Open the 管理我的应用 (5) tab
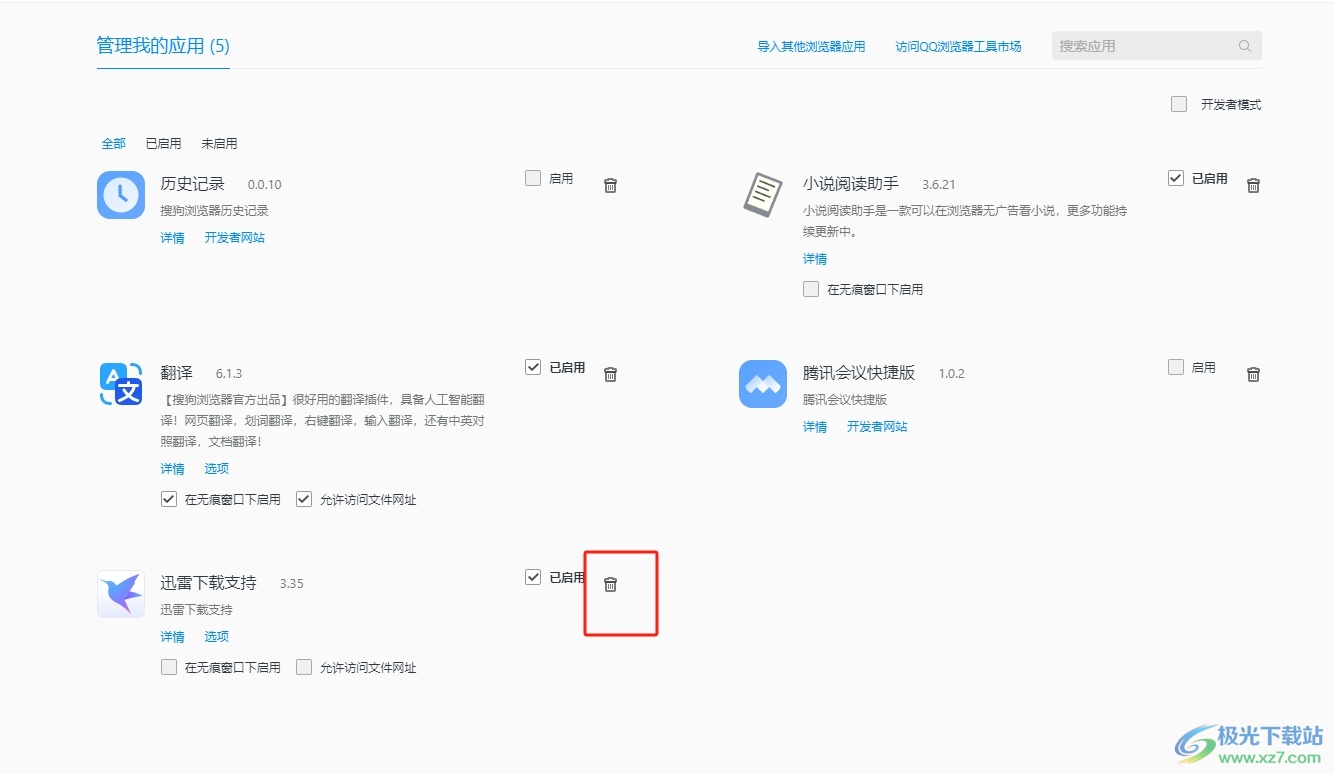The width and height of the screenshot is (1334, 774). [x=163, y=46]
